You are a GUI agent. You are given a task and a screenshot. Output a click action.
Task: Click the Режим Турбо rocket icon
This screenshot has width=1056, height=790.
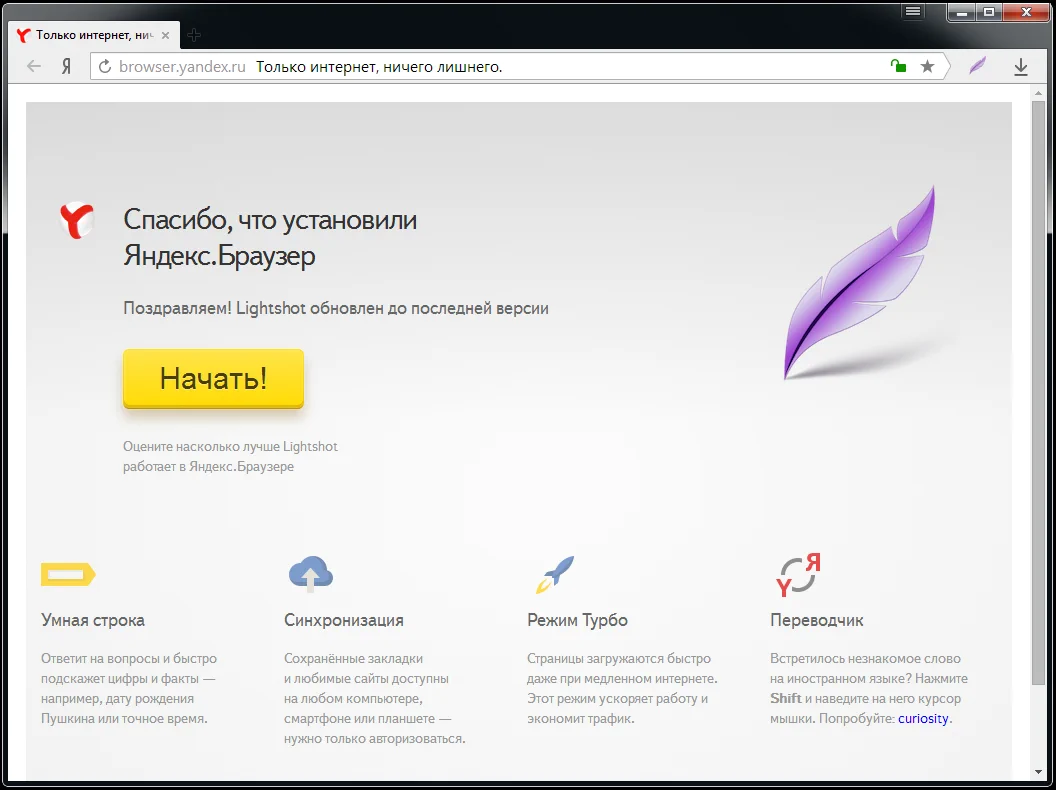[555, 574]
